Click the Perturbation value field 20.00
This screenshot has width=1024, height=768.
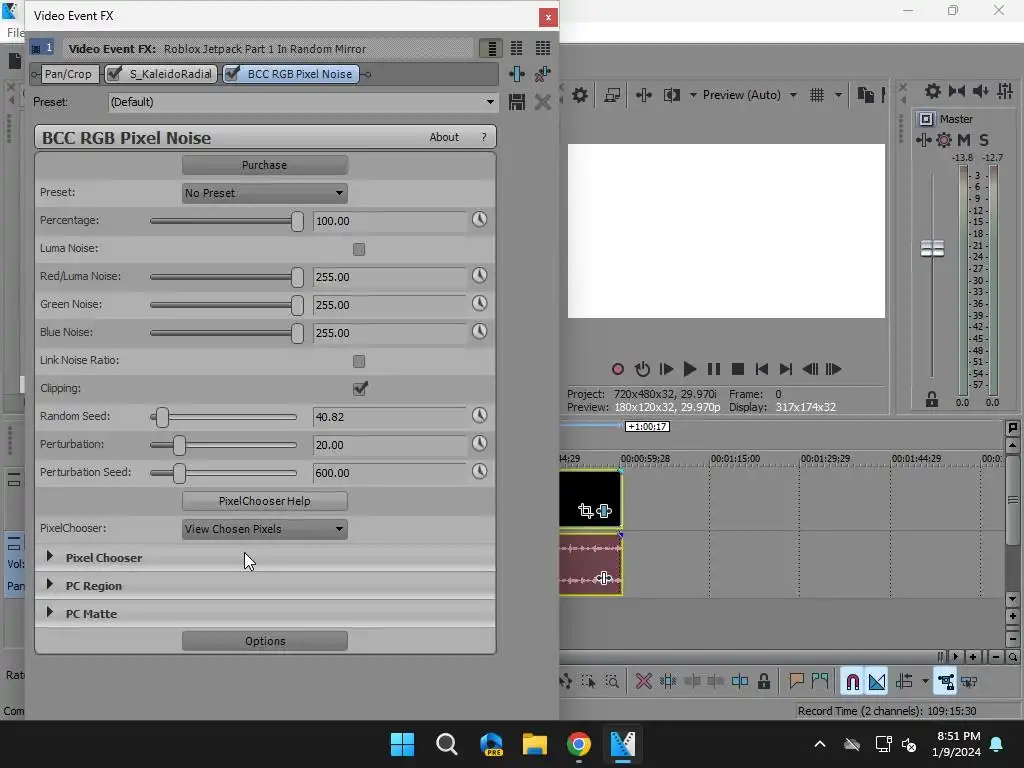click(389, 445)
